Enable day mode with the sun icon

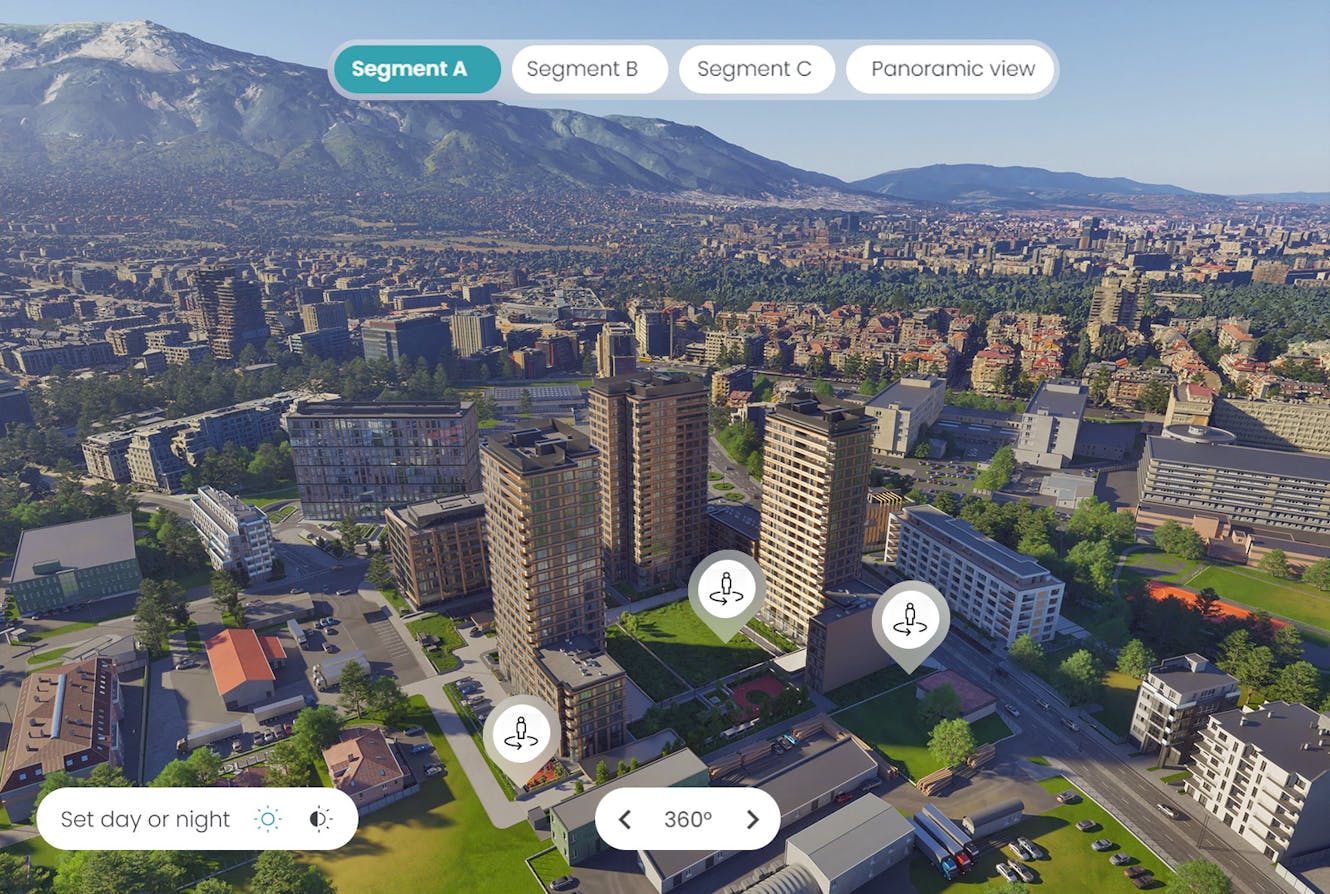point(268,818)
